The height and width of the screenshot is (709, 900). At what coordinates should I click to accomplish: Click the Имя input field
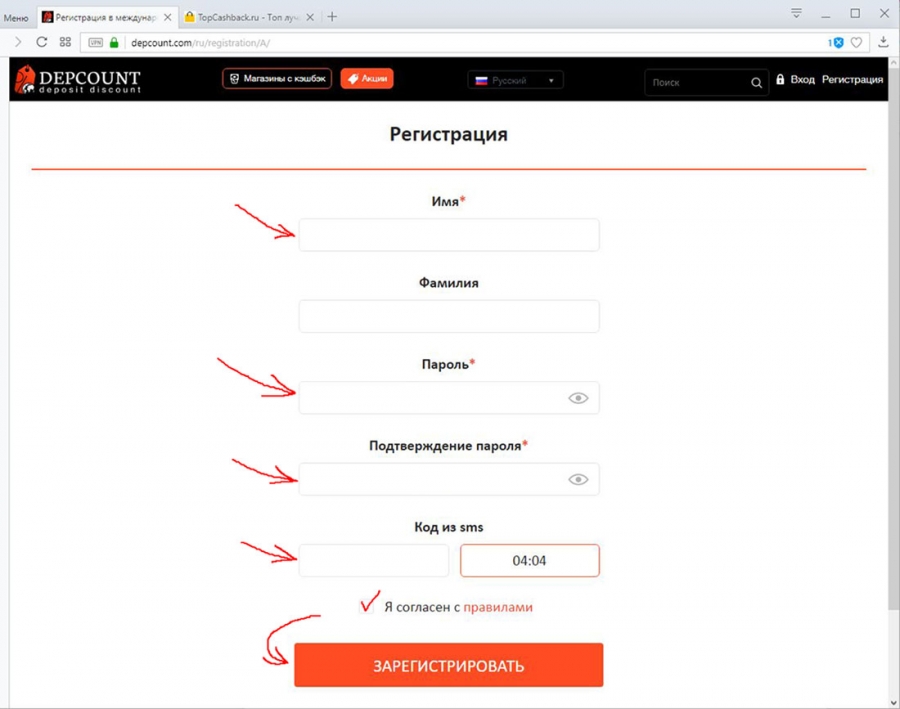(x=449, y=235)
